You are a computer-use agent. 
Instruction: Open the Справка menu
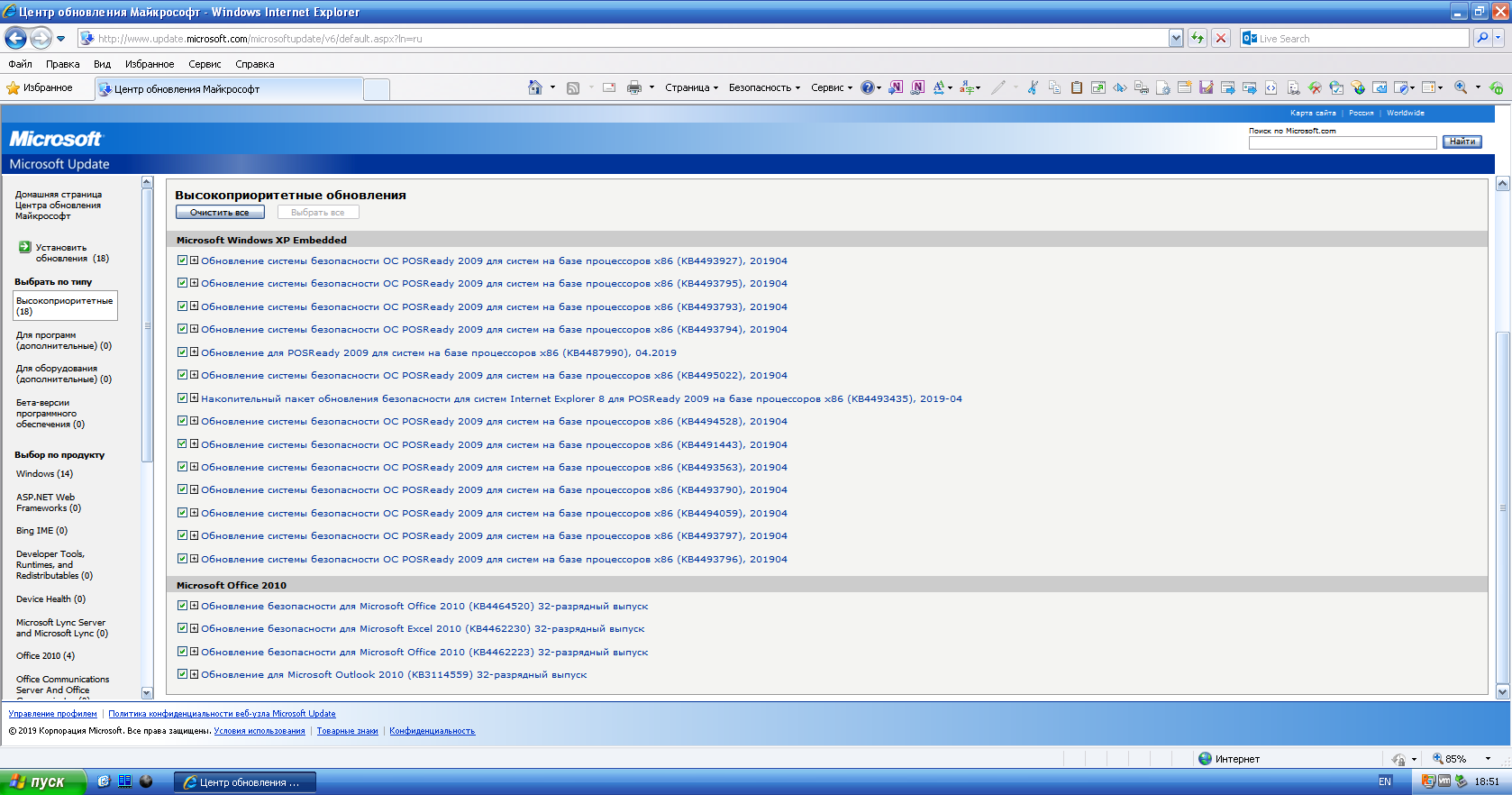coord(254,64)
